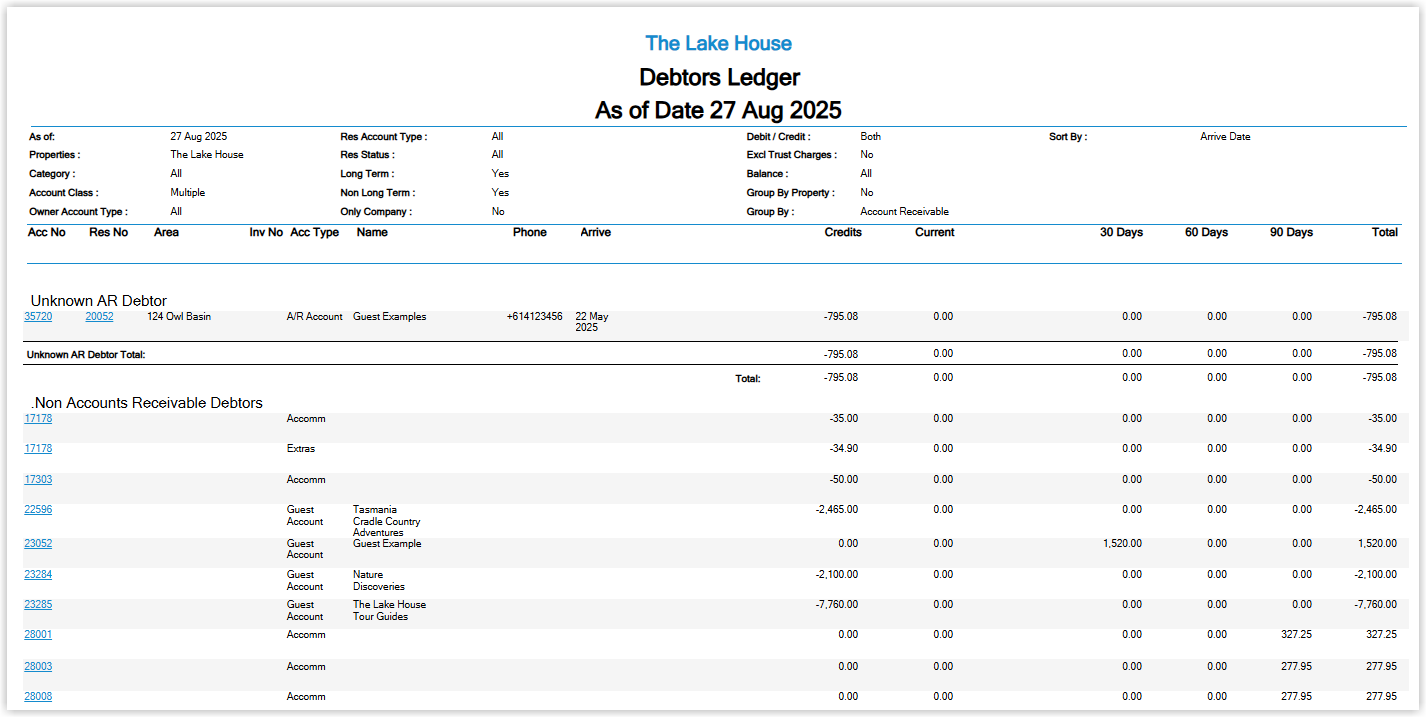Click the Extras account type cell
This screenshot has height=718, width=1427.
point(301,449)
